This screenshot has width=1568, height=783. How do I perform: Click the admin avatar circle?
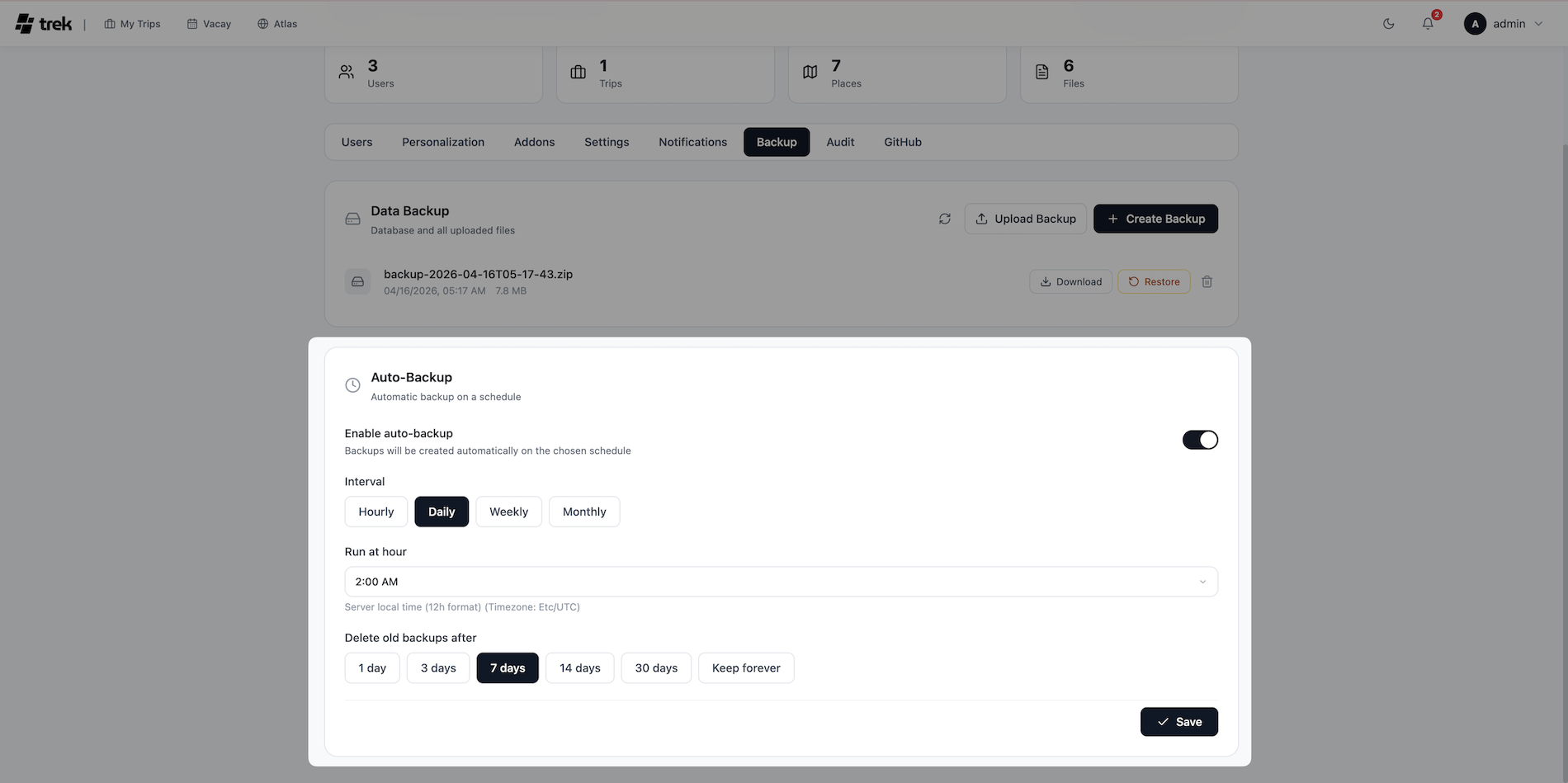pyautogui.click(x=1475, y=24)
